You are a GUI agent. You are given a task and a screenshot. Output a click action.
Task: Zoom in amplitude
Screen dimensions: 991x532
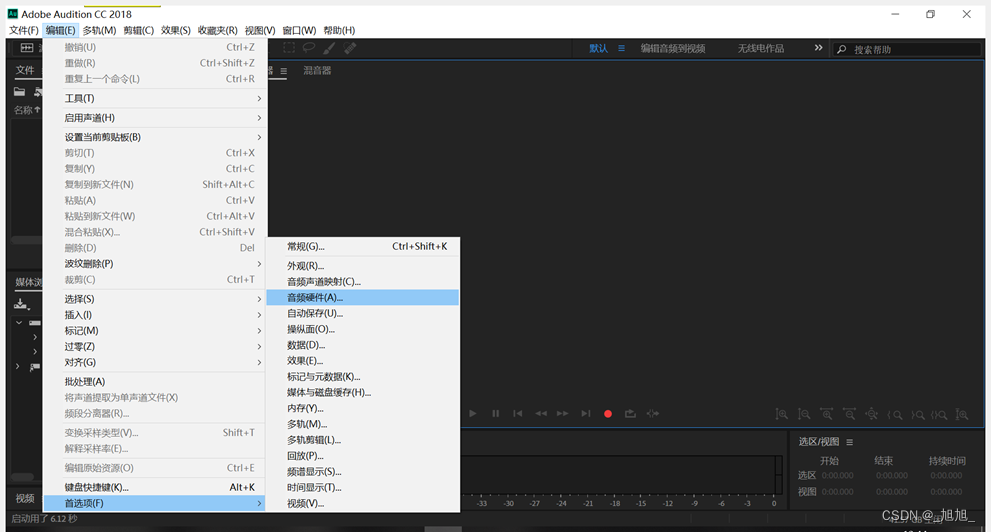(x=782, y=414)
